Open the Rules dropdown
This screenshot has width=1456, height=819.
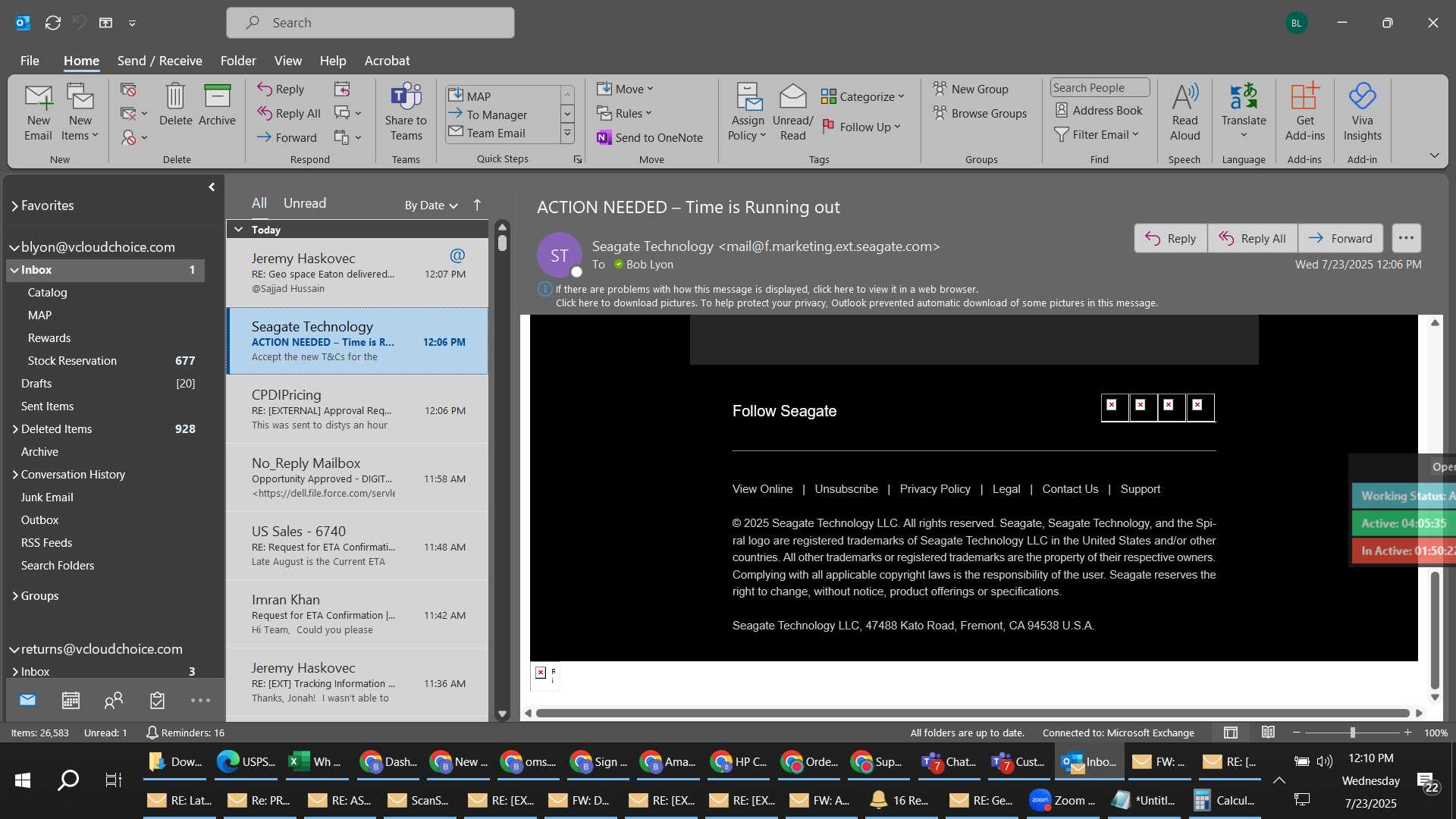click(x=624, y=113)
